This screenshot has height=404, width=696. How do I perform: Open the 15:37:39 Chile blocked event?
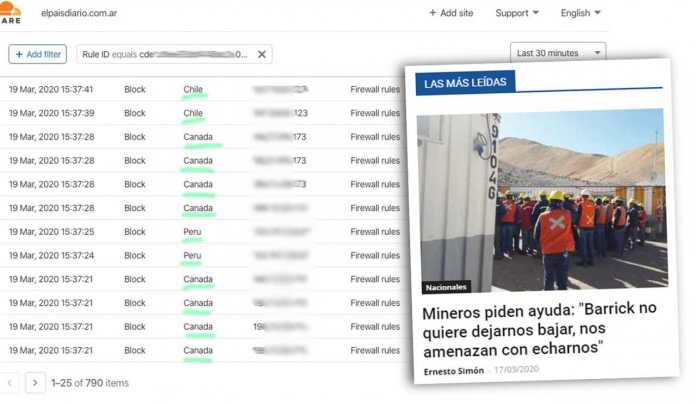click(x=150, y=113)
